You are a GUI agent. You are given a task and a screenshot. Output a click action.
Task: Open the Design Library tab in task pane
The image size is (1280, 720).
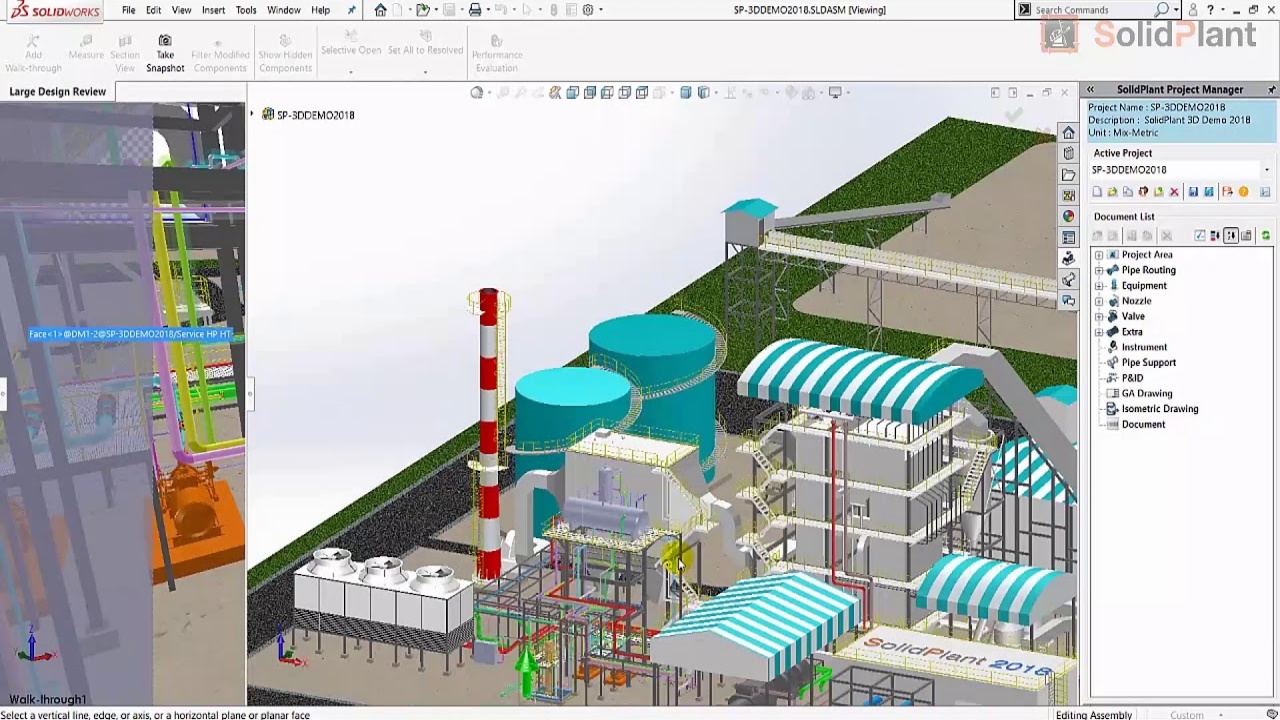1069,154
